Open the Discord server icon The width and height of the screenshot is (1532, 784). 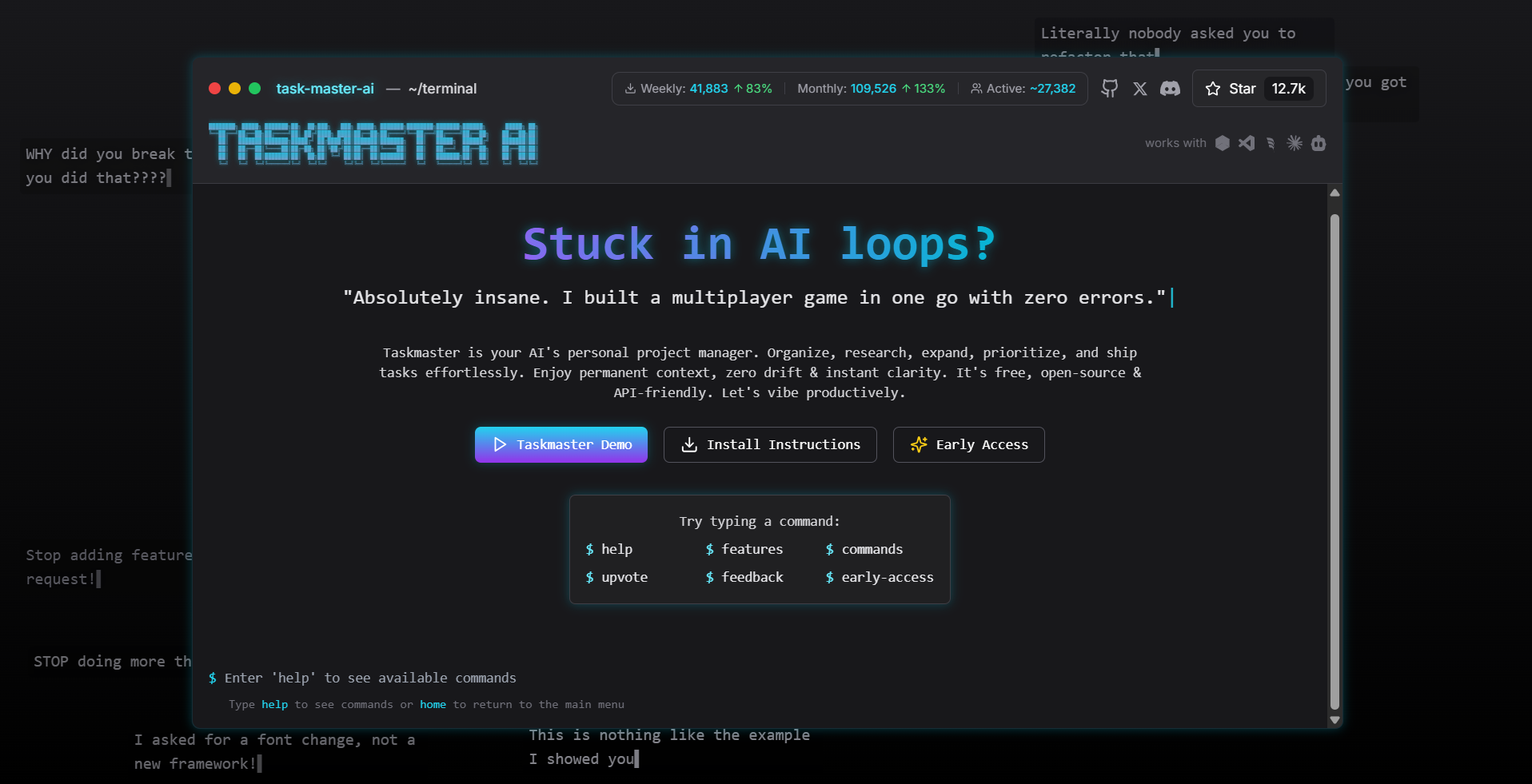coord(1171,89)
